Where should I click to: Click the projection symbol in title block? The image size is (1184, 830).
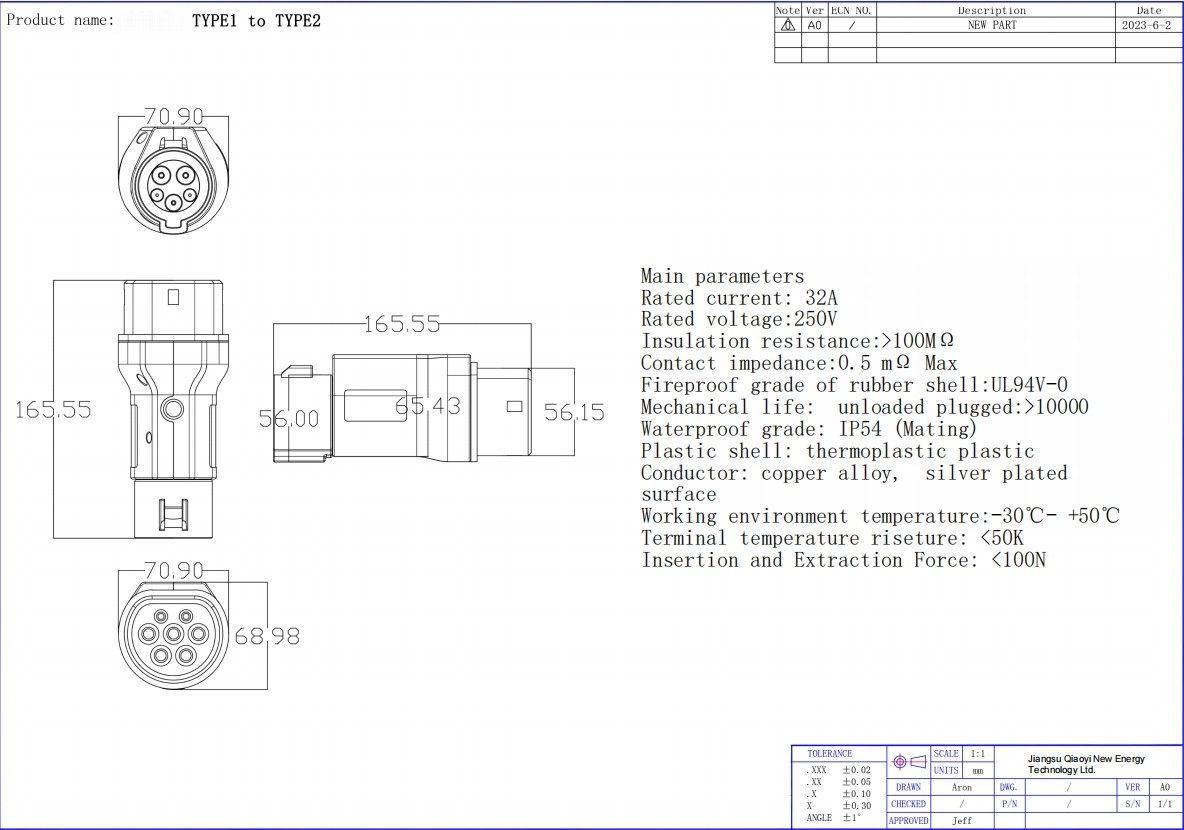[x=909, y=762]
